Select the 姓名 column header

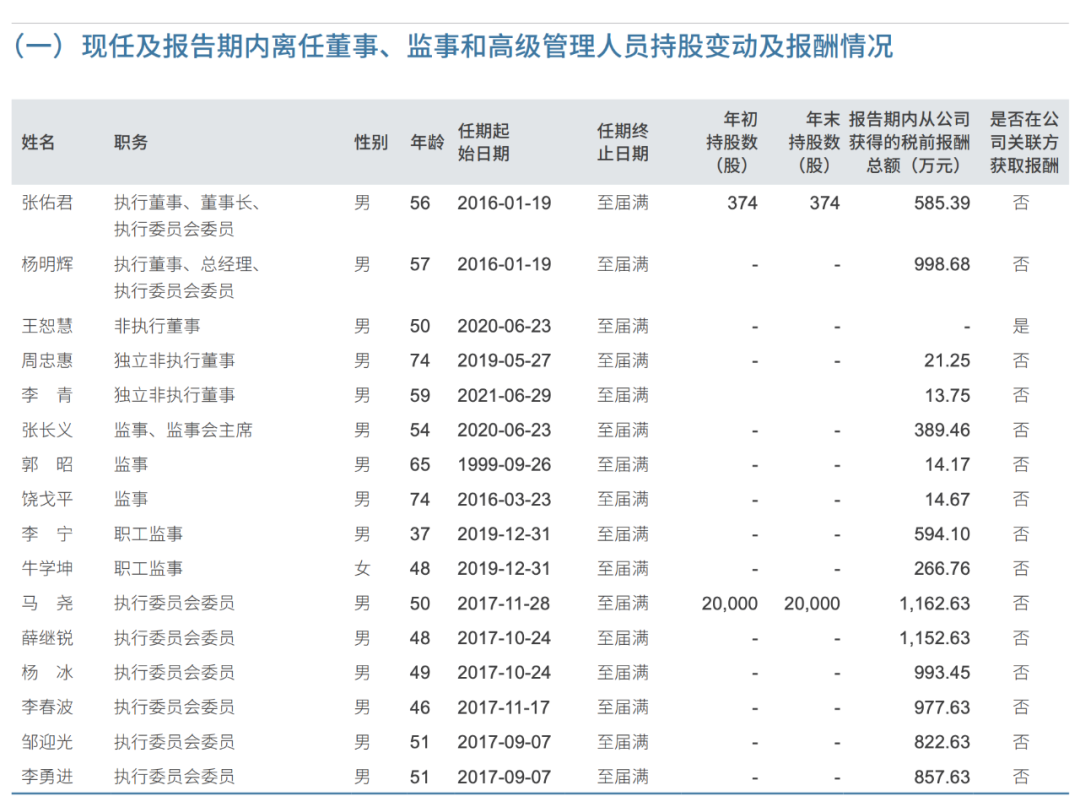(38, 143)
